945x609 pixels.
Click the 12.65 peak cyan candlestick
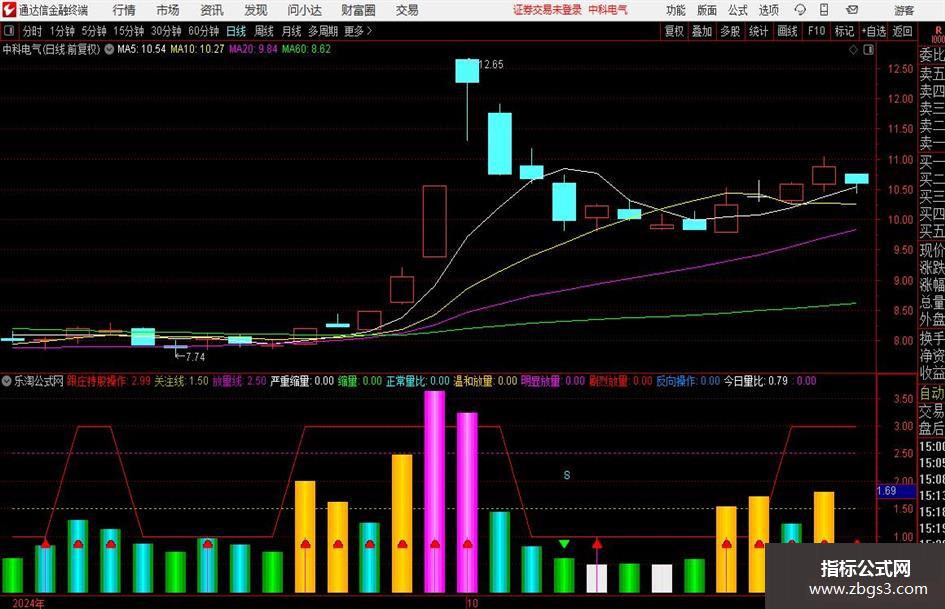point(467,71)
